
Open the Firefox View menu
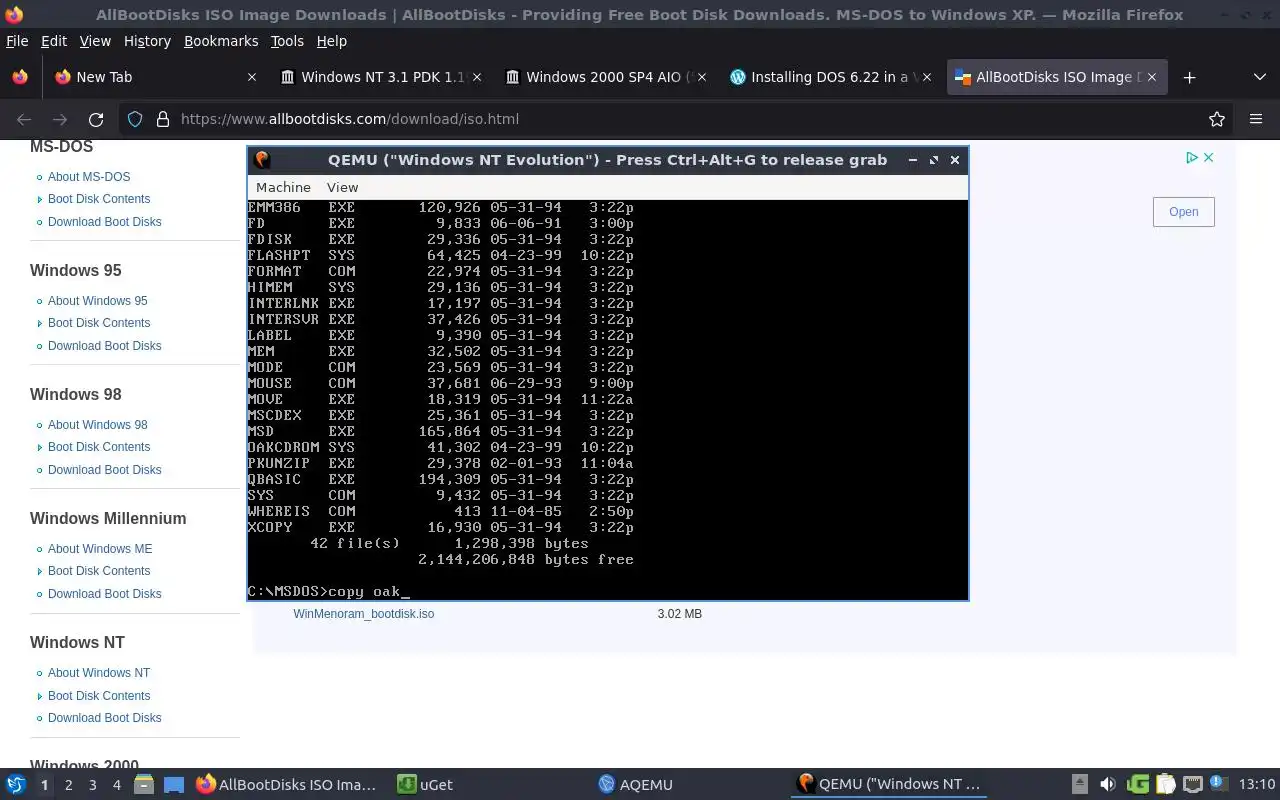click(x=95, y=41)
